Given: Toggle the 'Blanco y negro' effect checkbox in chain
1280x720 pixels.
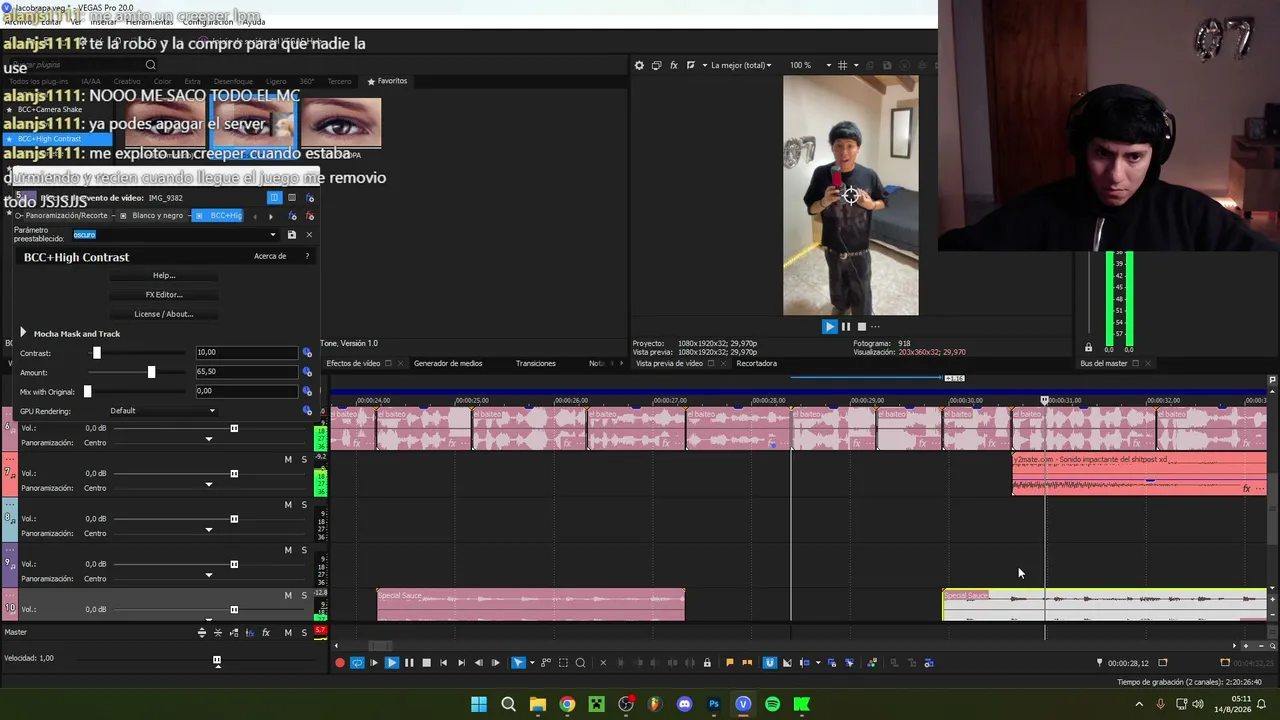Looking at the screenshot, I should 122,215.
